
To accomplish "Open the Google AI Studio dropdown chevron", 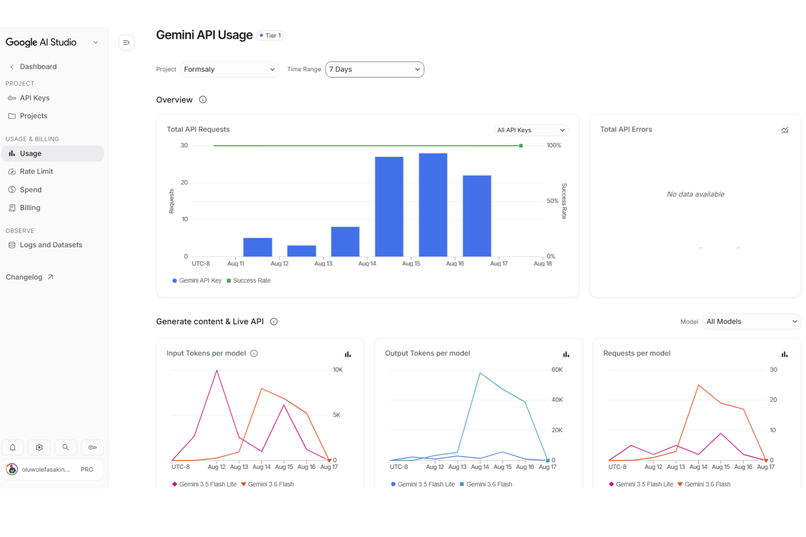I will (x=96, y=43).
